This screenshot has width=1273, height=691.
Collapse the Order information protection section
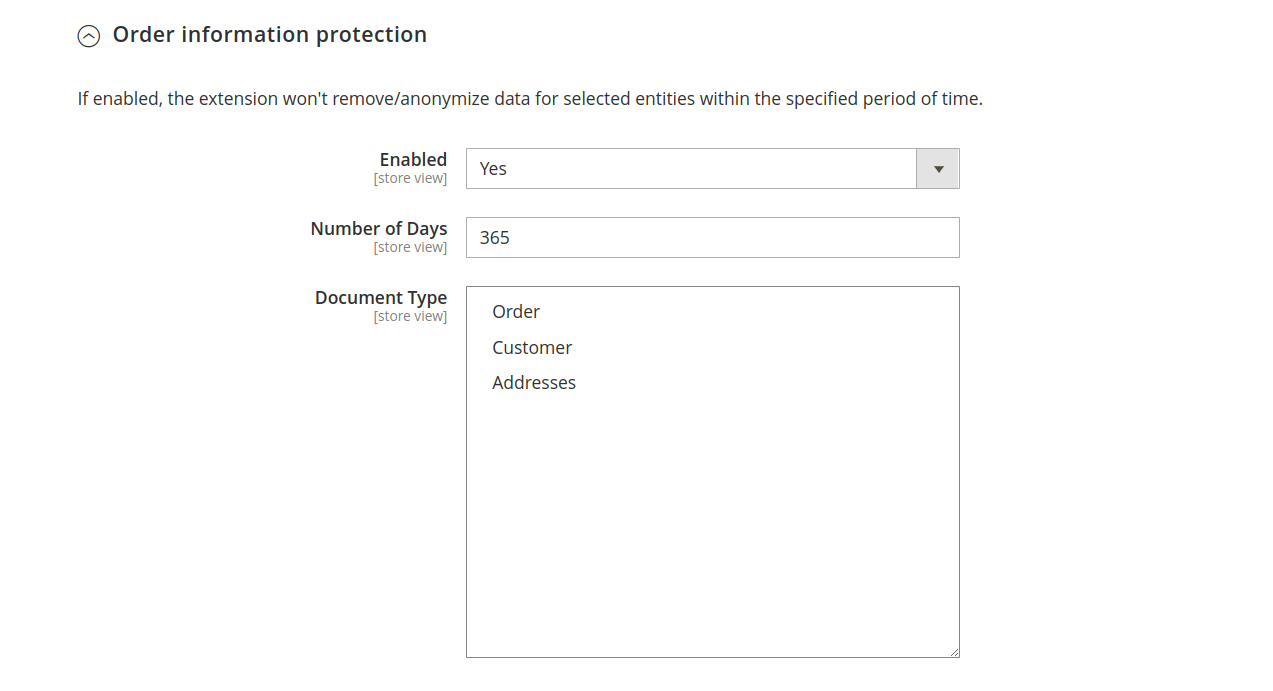[x=89, y=35]
